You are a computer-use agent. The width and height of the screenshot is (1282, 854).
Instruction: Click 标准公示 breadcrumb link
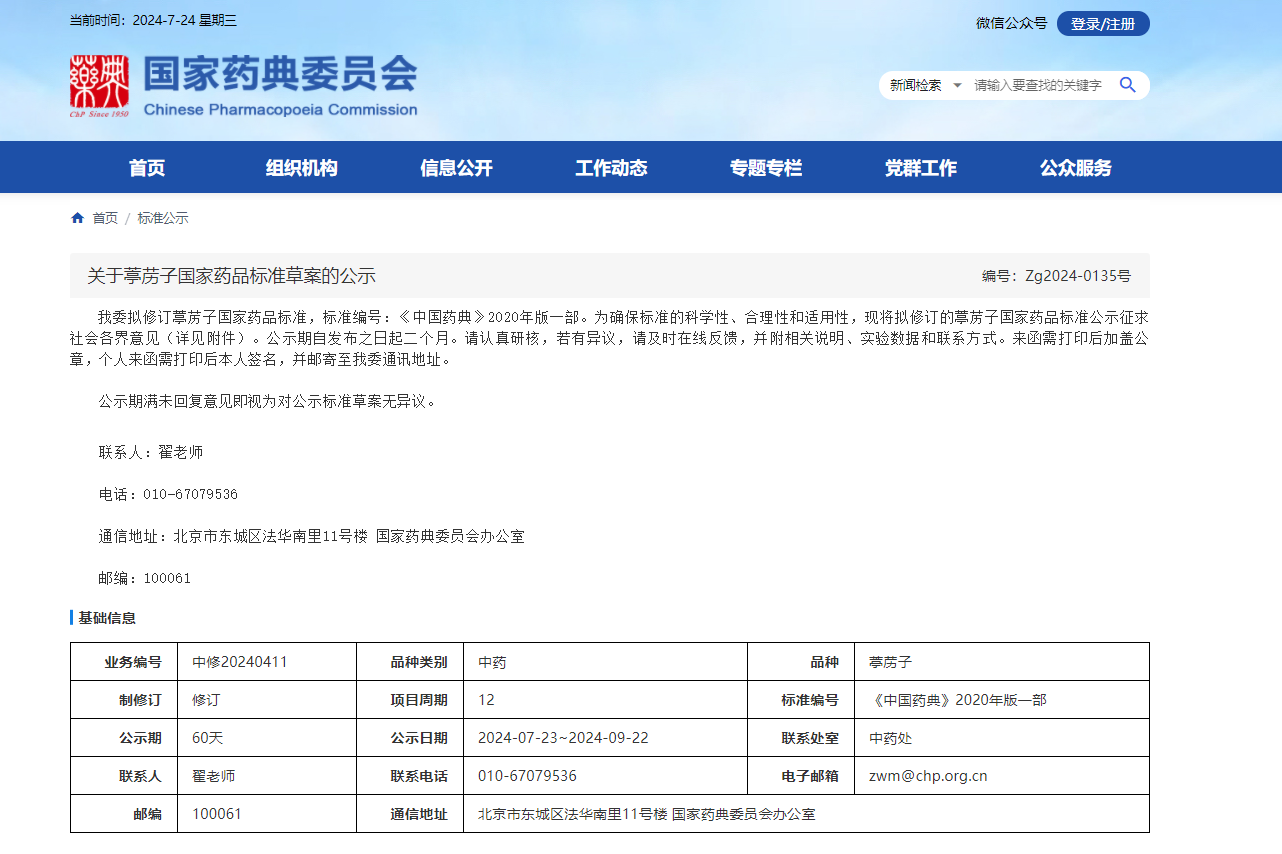(163, 218)
